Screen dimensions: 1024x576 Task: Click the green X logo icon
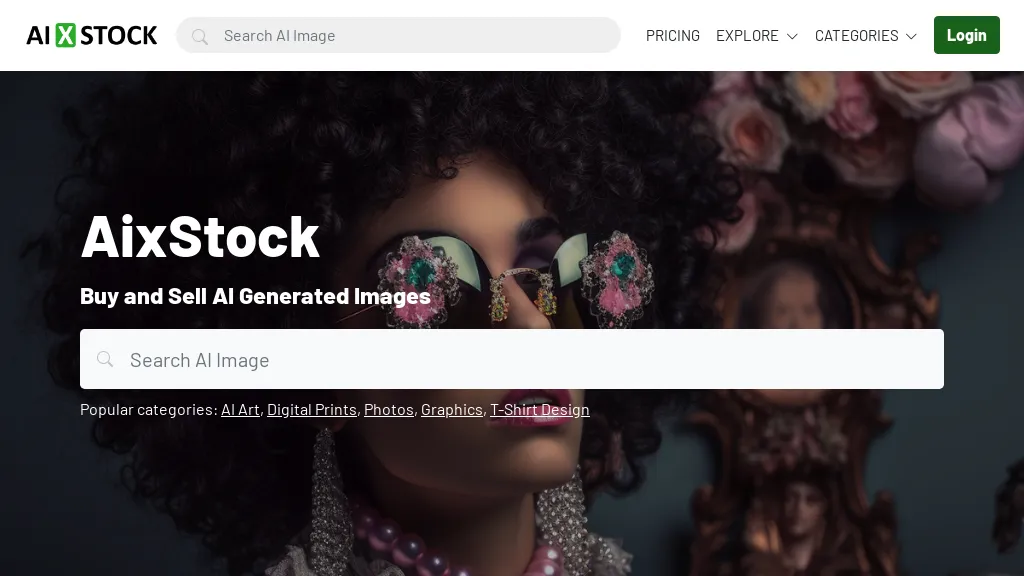(65, 35)
